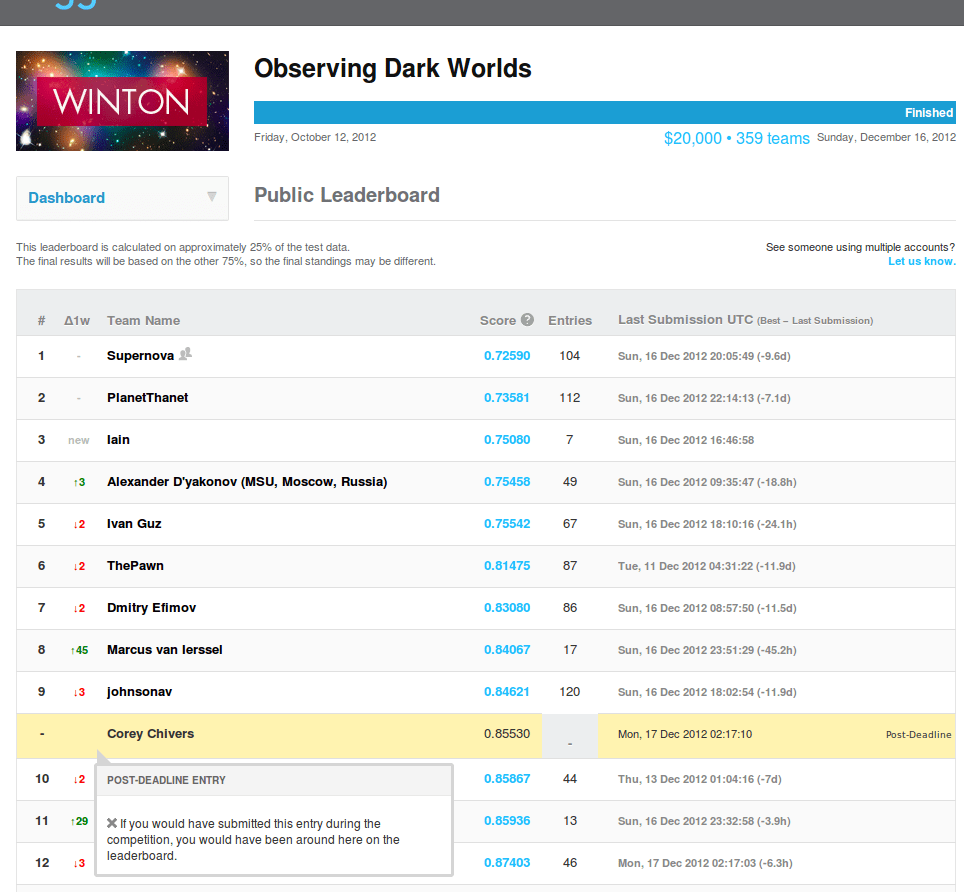Open the Supernova team profile
The width and height of the screenshot is (964, 892).
point(140,355)
